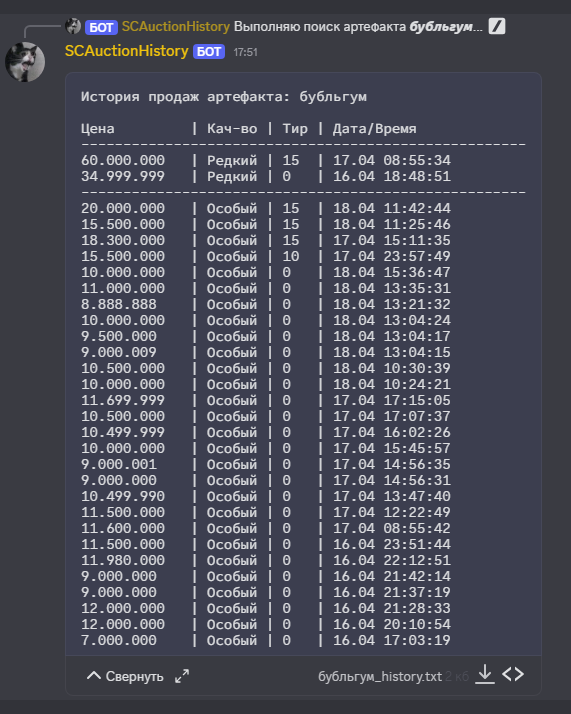This screenshot has height=714, width=571.
Task: Collapse the file preview with Свернуть
Action: pyautogui.click(x=125, y=676)
